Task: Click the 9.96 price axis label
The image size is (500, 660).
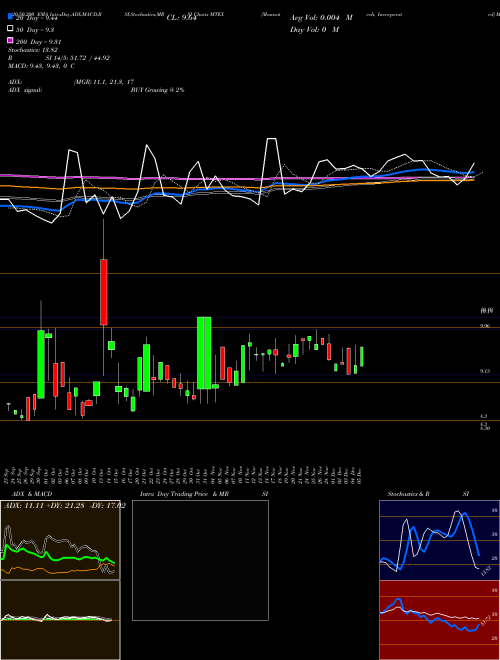Action: [x=485, y=326]
